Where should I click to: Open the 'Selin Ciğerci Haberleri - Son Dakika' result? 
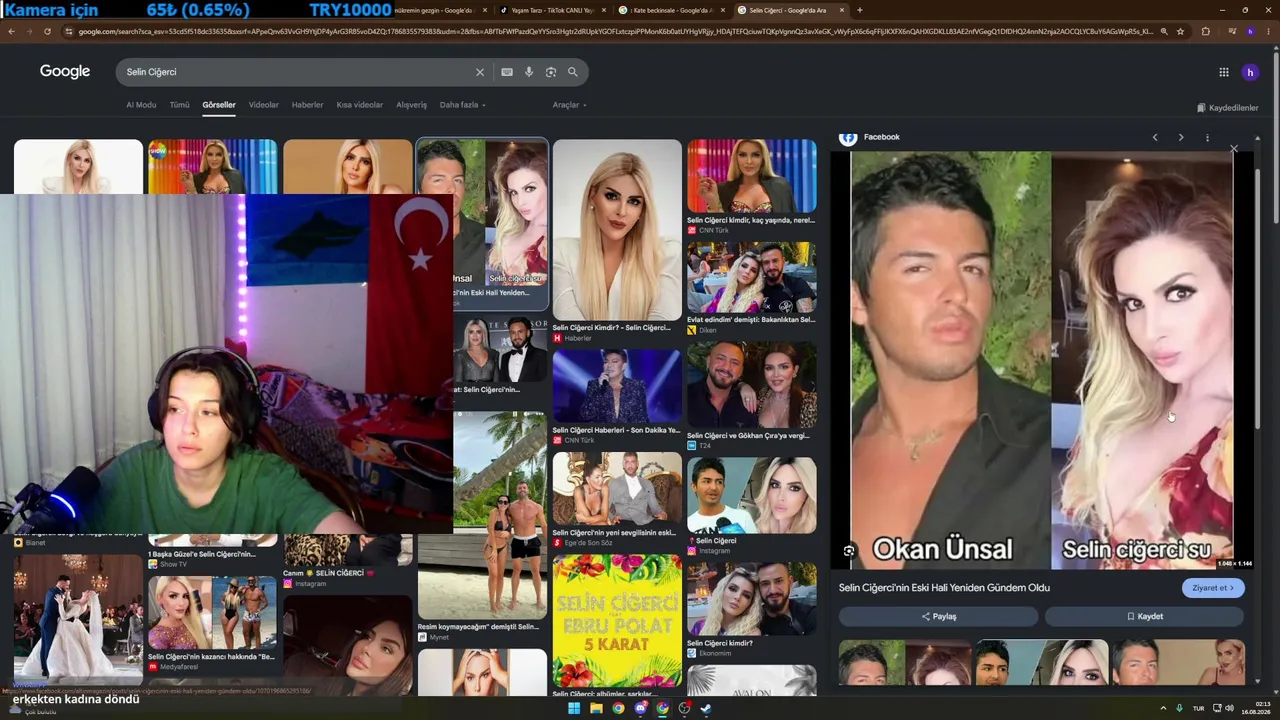(617, 397)
